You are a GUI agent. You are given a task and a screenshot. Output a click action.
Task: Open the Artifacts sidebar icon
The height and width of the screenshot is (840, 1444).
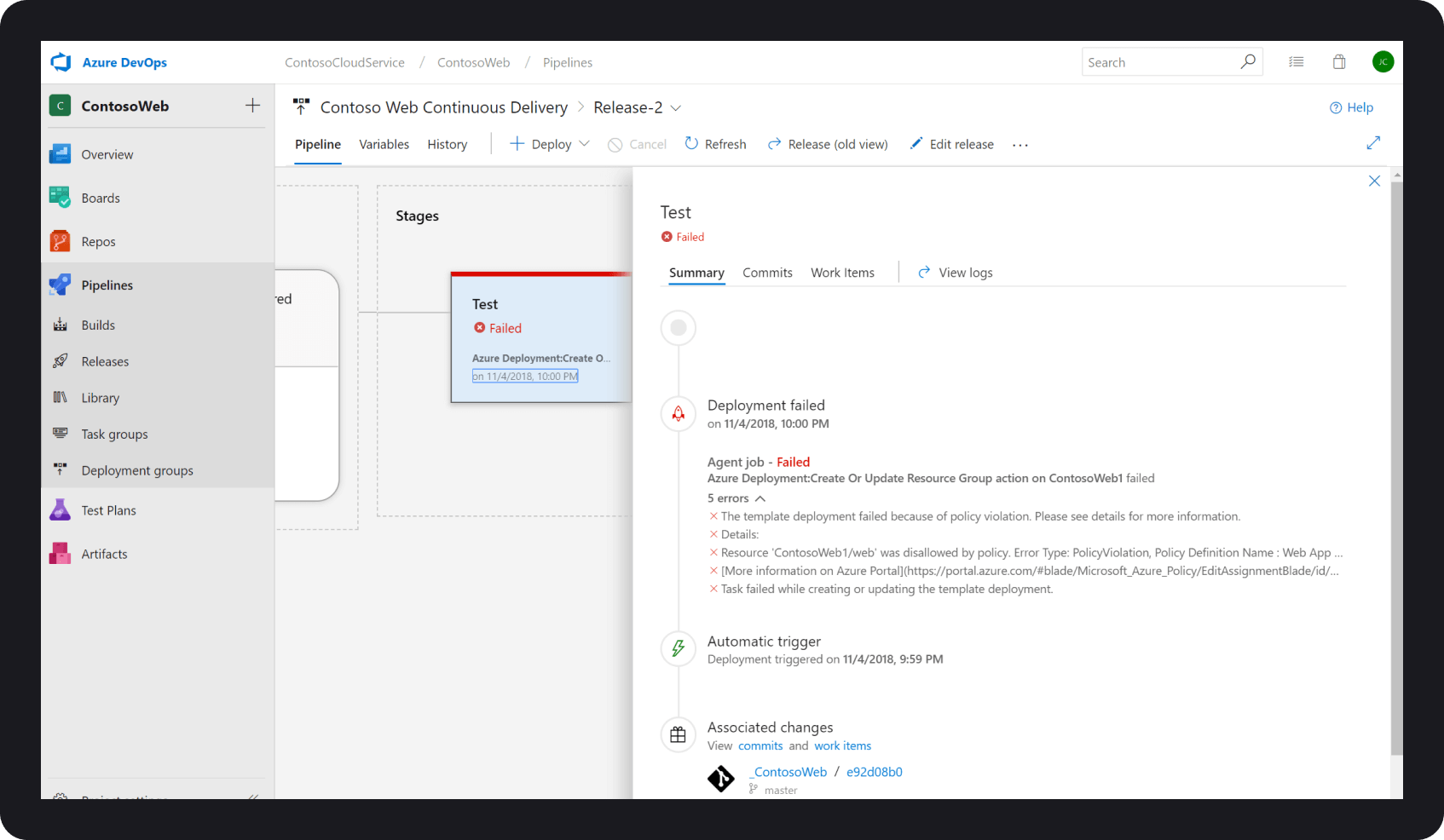click(x=60, y=554)
